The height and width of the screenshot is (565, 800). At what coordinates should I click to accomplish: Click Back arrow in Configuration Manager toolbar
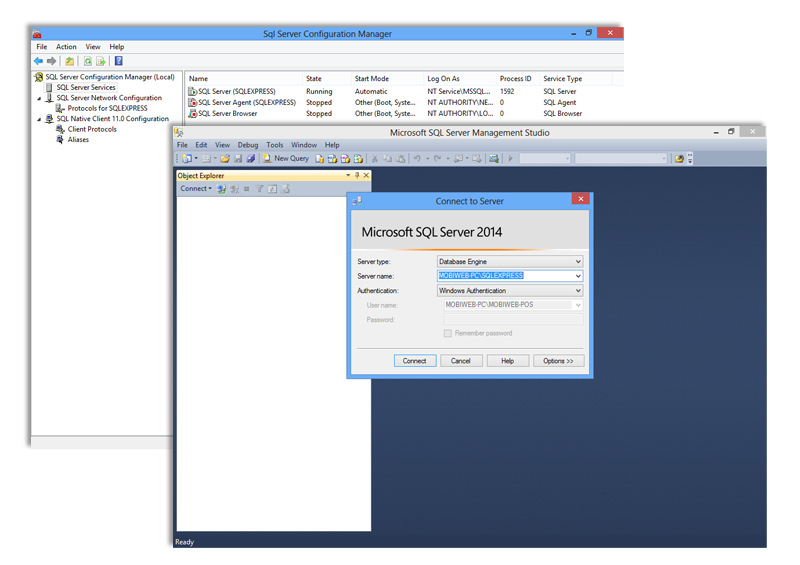click(x=38, y=61)
